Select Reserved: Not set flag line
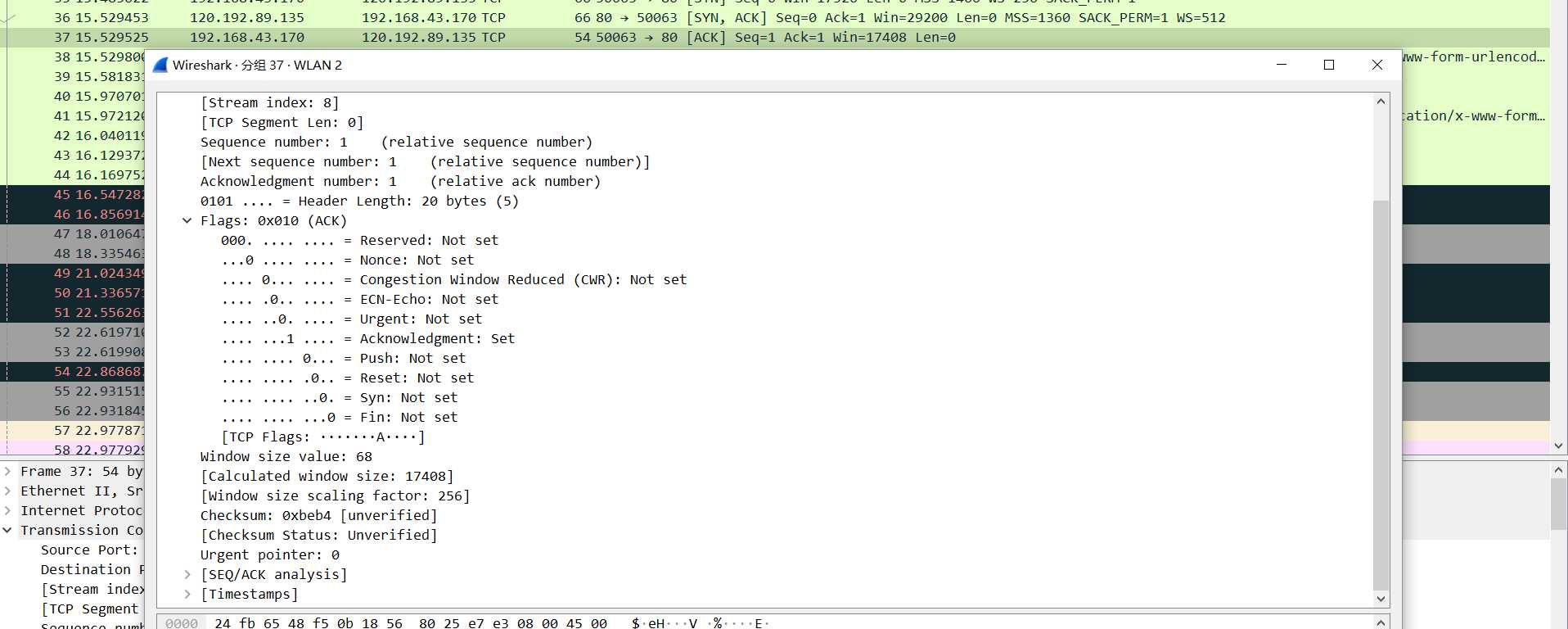The width and height of the screenshot is (1568, 629). pyautogui.click(x=359, y=240)
